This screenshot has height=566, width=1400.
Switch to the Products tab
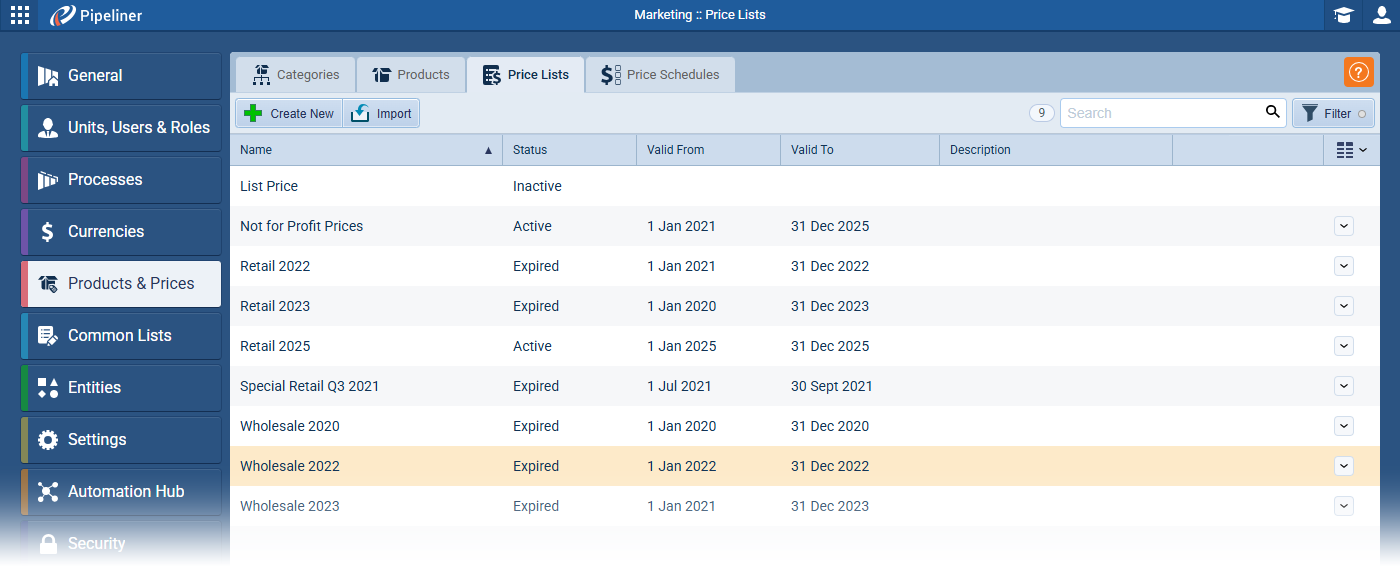click(x=411, y=75)
